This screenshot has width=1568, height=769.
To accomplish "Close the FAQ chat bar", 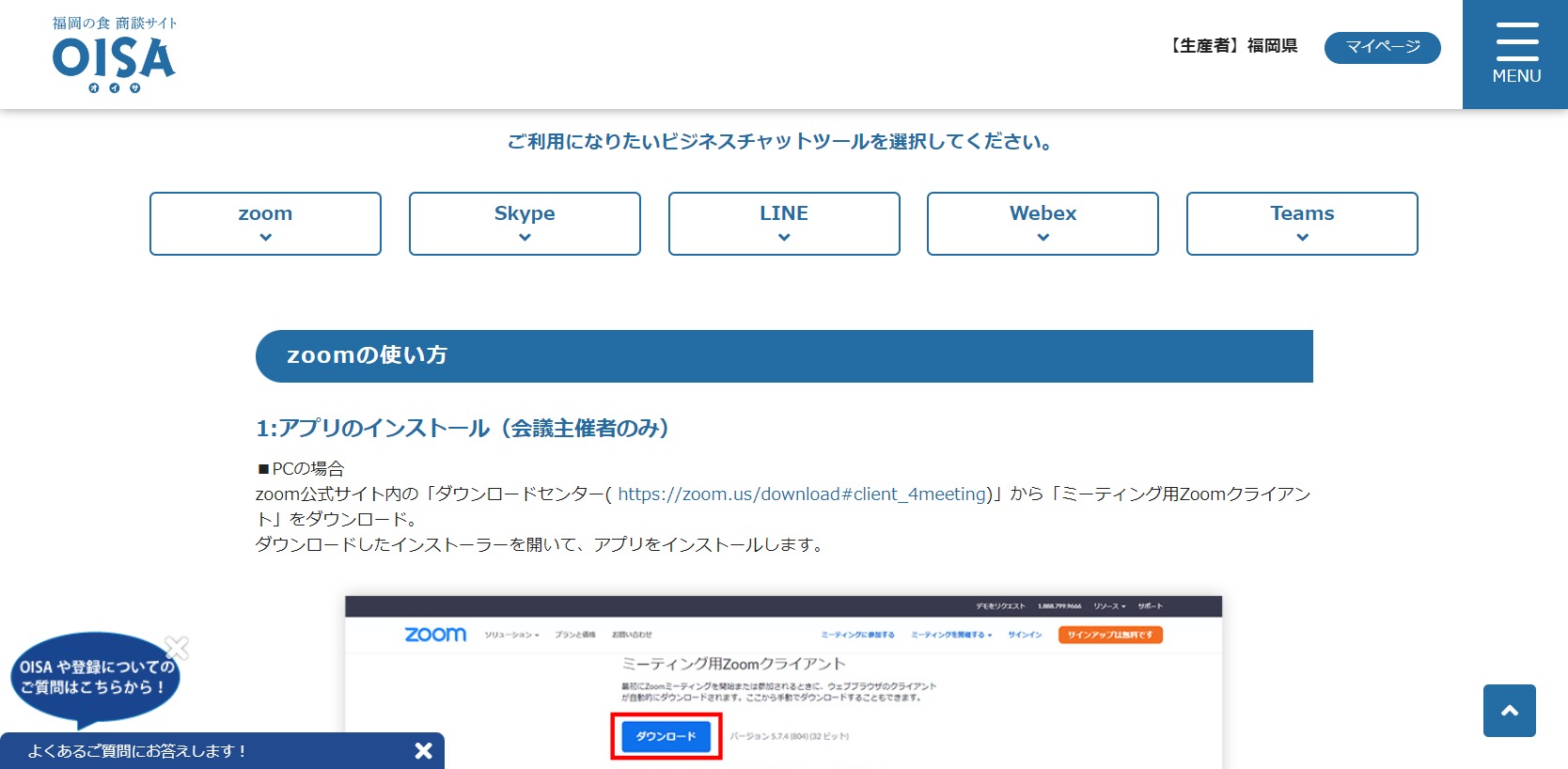I will 424,750.
